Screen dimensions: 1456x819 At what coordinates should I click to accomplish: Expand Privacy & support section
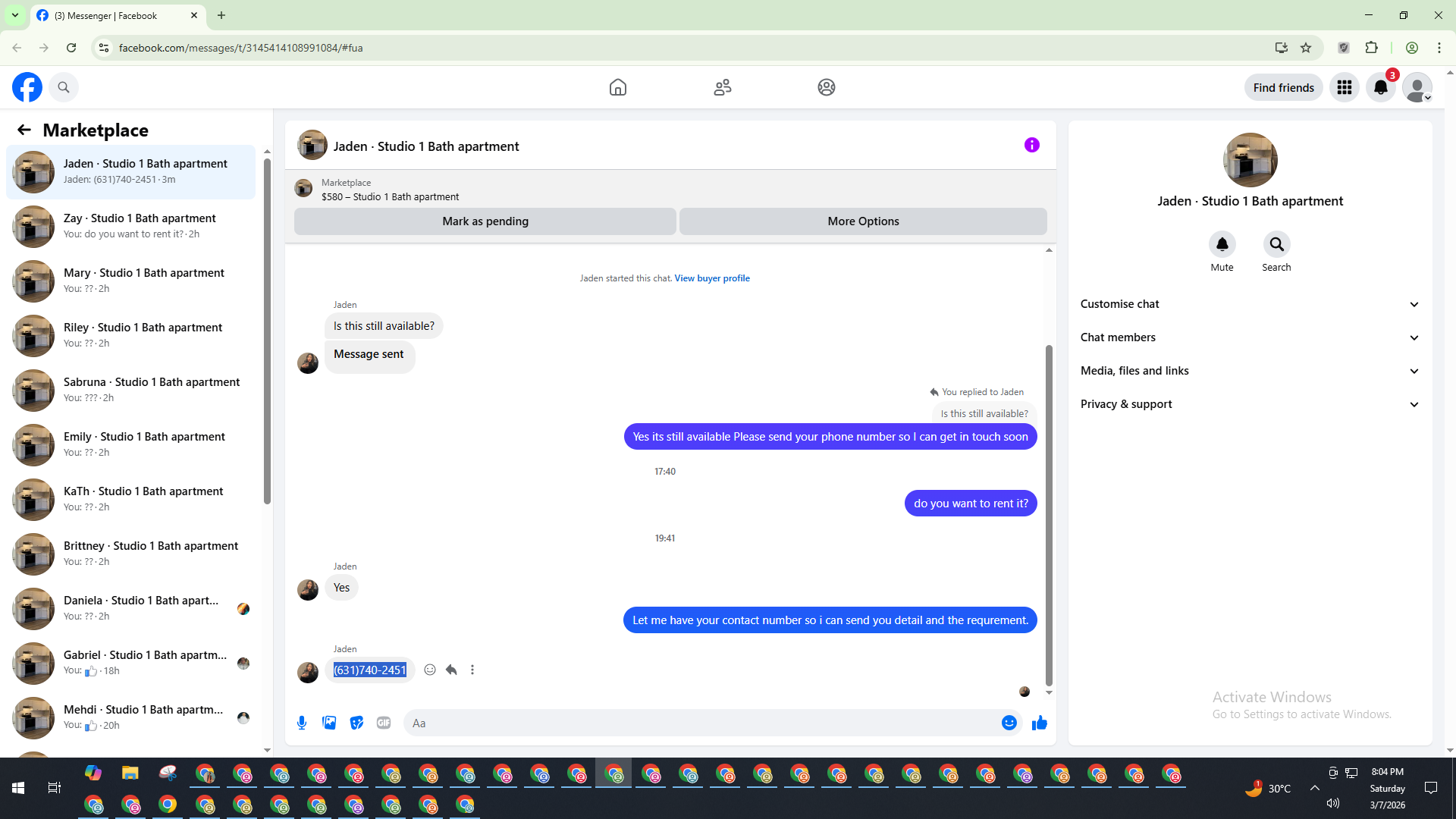1250,404
